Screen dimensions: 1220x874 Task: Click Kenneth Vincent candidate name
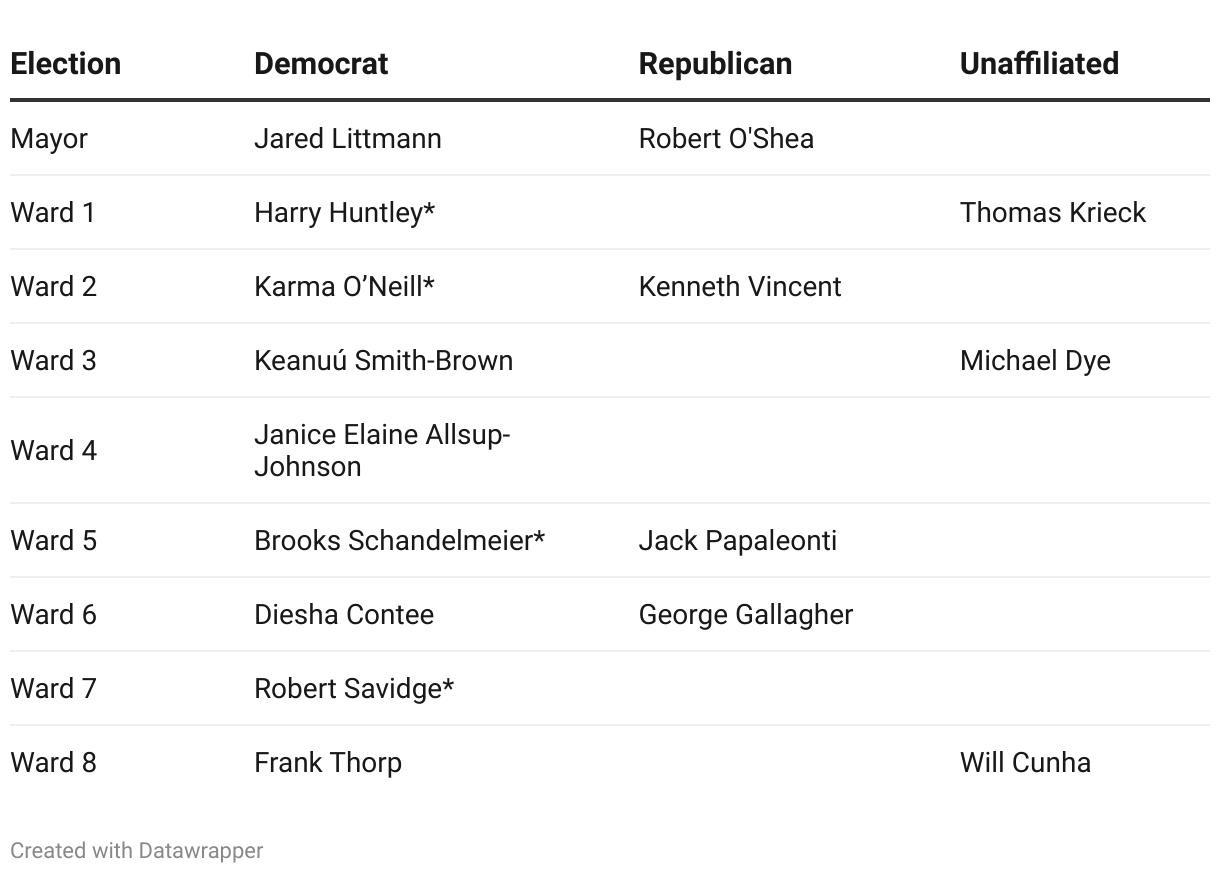point(740,286)
